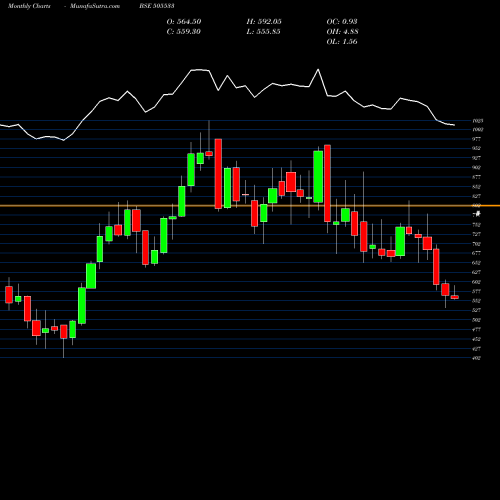Image resolution: width=500 pixels, height=500 pixels.
Task: Click the 502 price axis label
Action: pos(477,320)
